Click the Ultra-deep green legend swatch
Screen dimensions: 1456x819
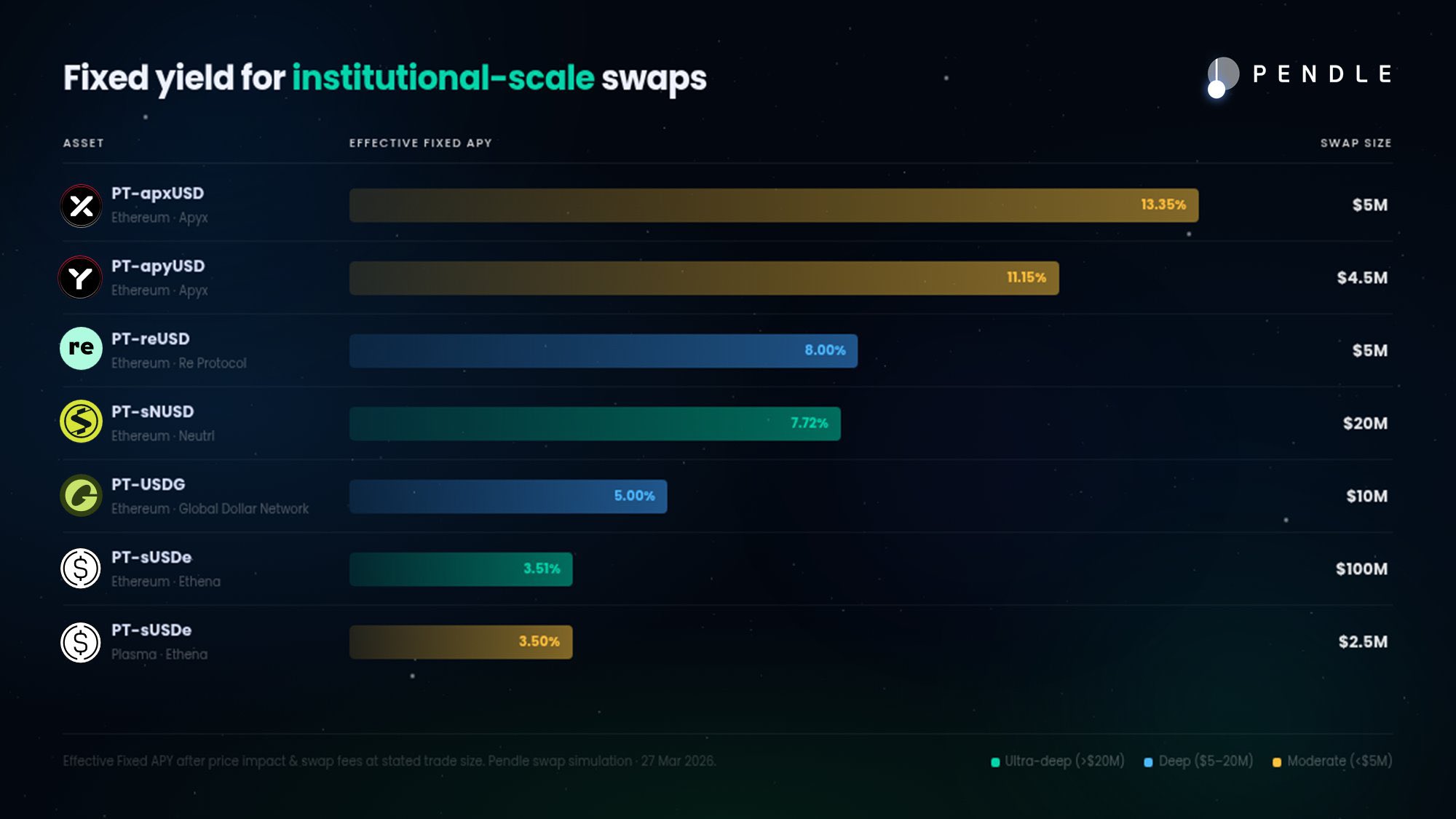pos(995,762)
